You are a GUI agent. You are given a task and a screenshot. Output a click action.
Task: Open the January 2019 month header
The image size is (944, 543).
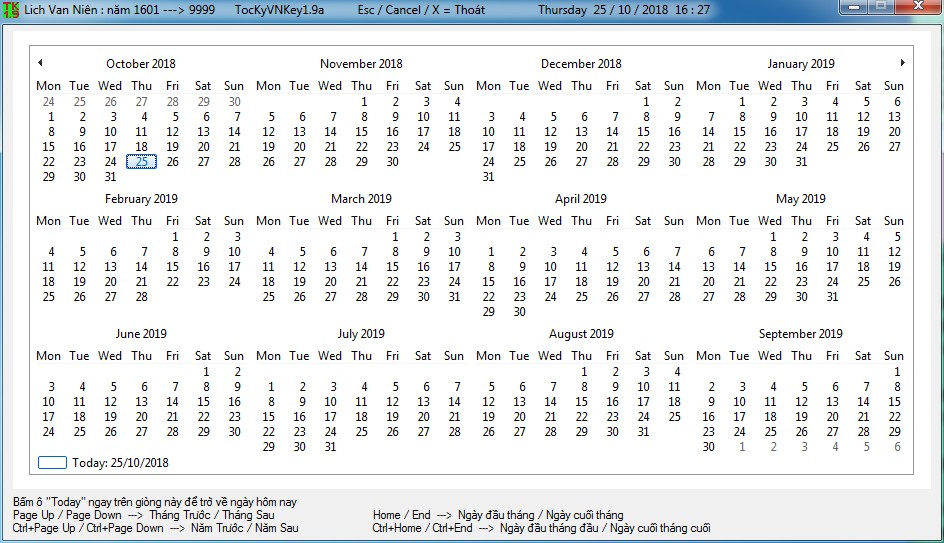pos(801,64)
